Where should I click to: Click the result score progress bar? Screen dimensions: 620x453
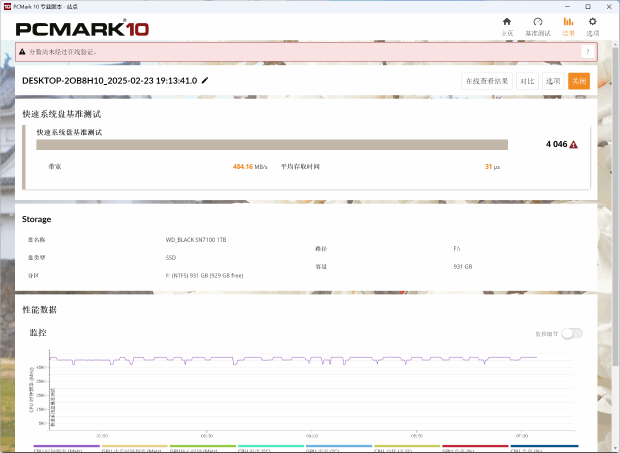[x=272, y=145]
